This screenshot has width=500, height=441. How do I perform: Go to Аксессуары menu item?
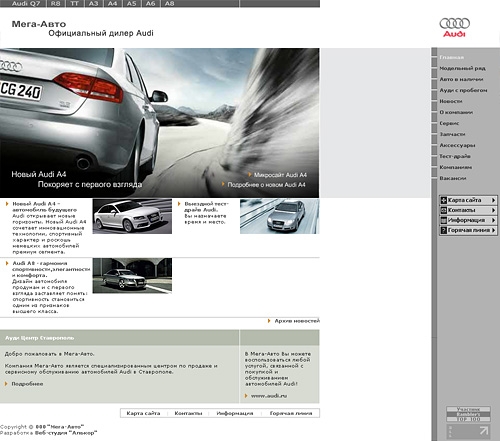[x=457, y=145]
